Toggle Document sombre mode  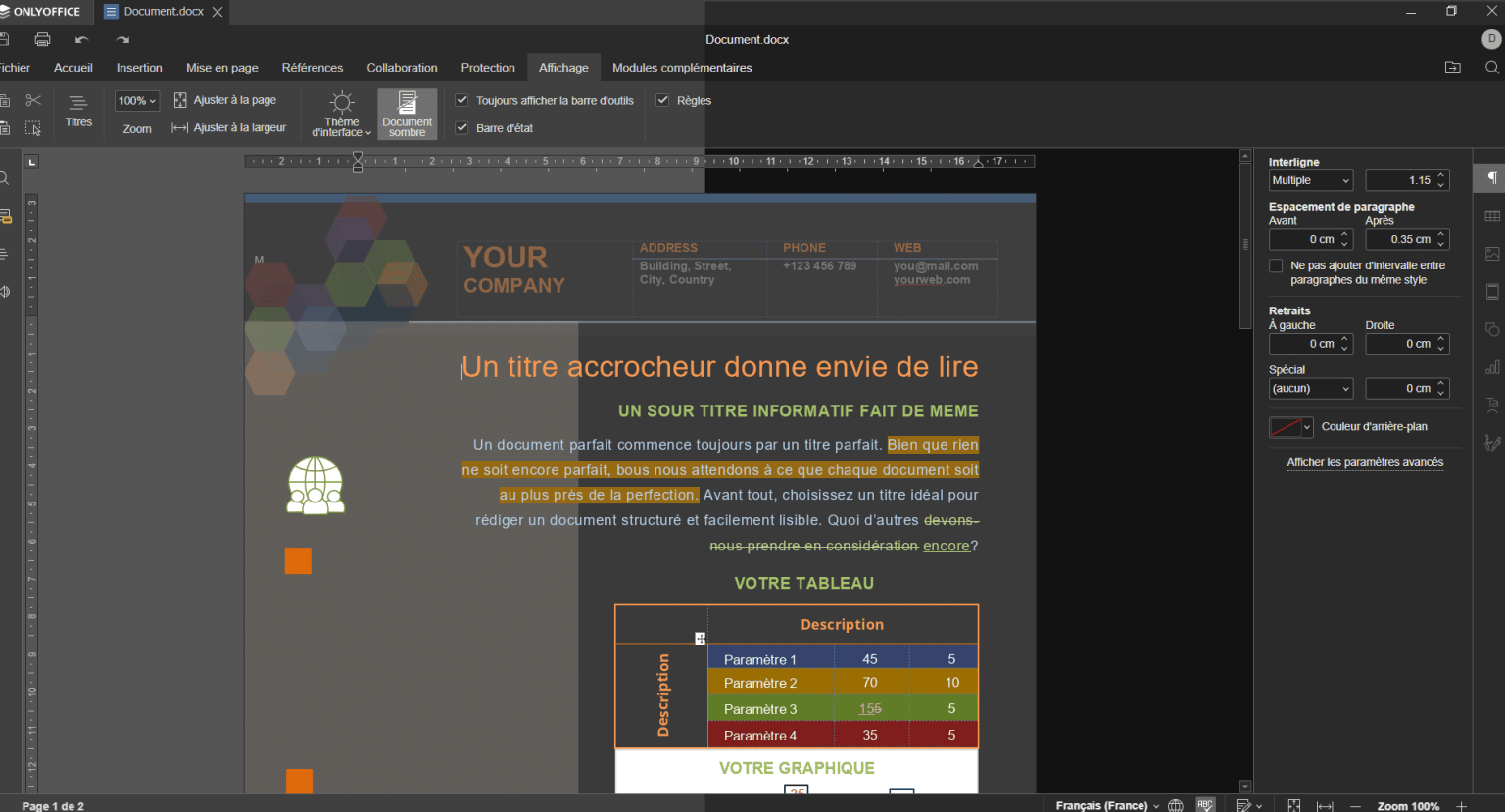(x=407, y=113)
